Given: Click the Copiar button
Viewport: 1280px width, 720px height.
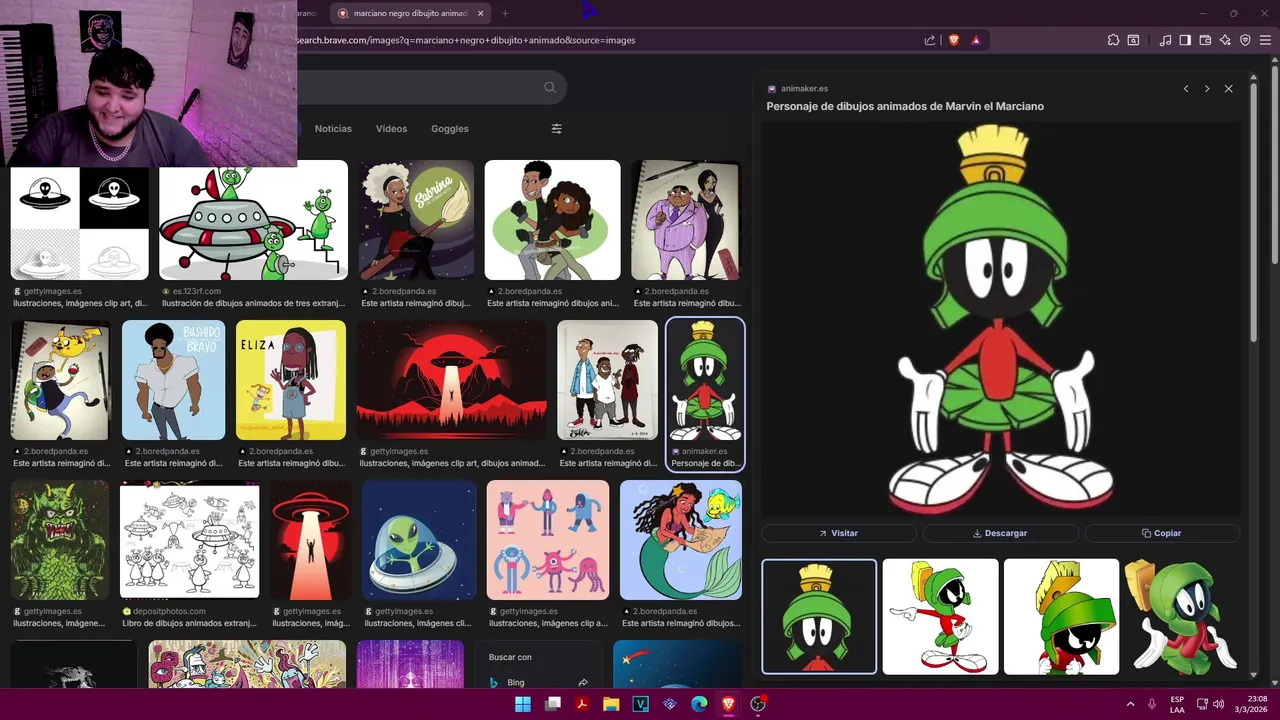Looking at the screenshot, I should coord(1162,533).
